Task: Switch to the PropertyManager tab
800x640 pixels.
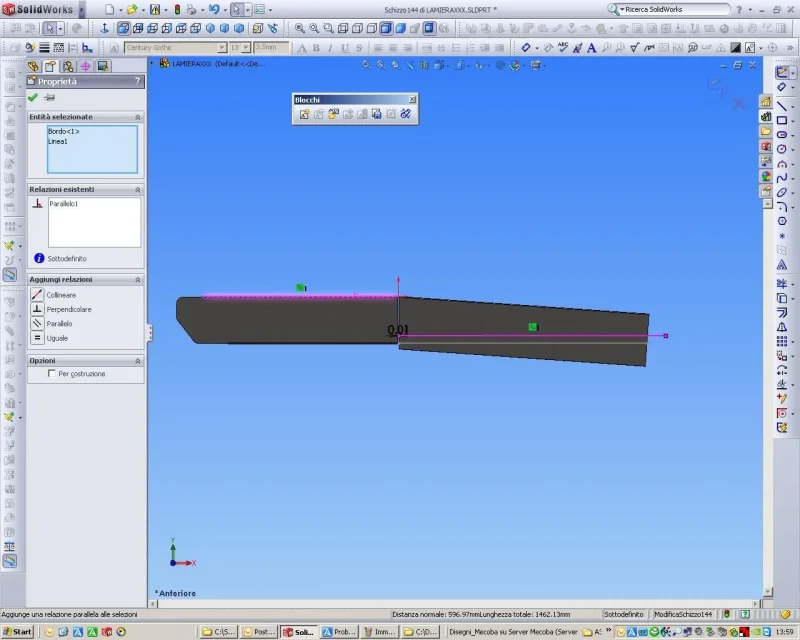Action: [51, 66]
